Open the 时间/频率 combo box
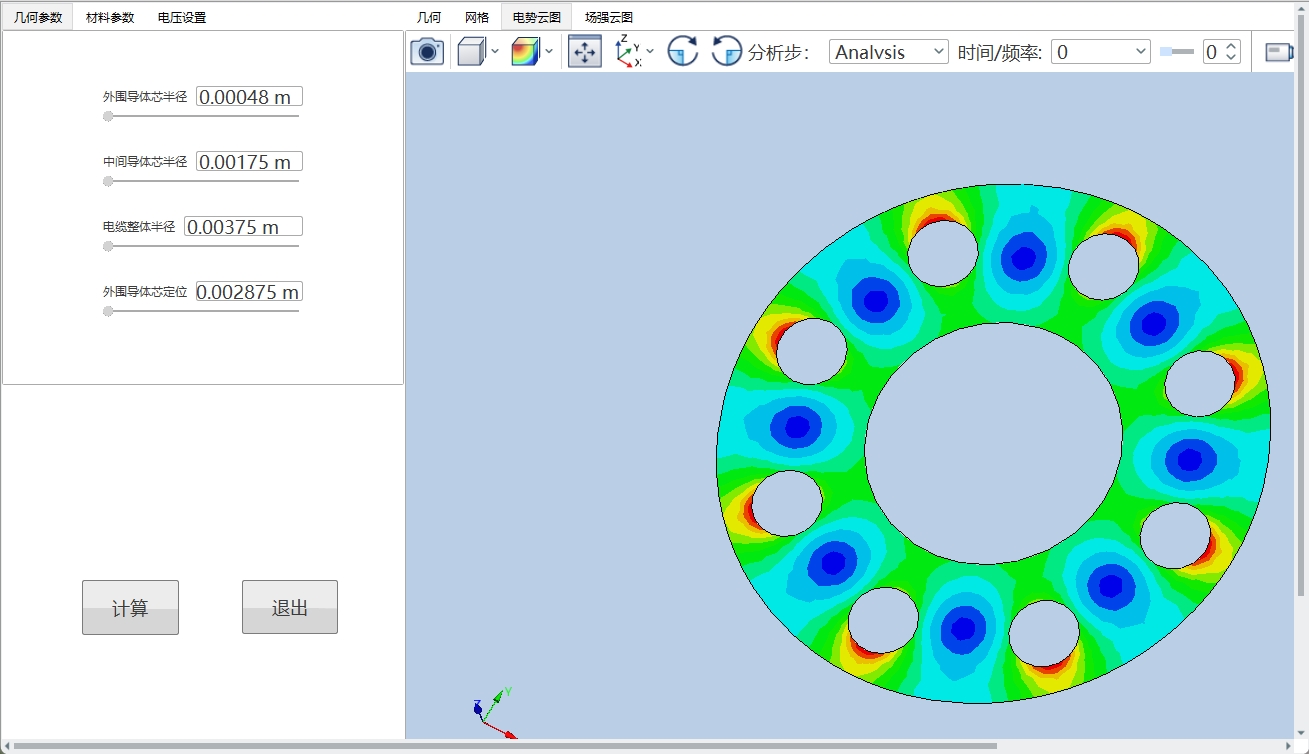Viewport: 1309px width, 754px height. pyautogui.click(x=1101, y=52)
